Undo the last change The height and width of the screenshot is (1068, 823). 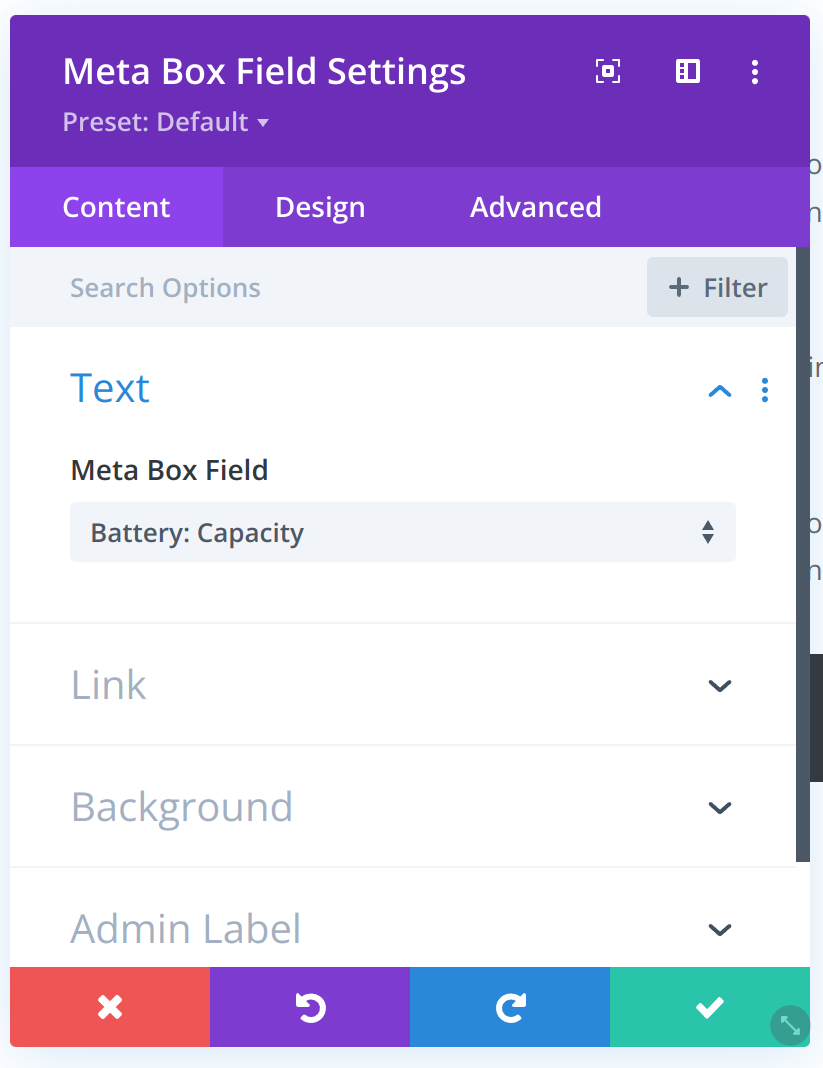[x=310, y=1007]
